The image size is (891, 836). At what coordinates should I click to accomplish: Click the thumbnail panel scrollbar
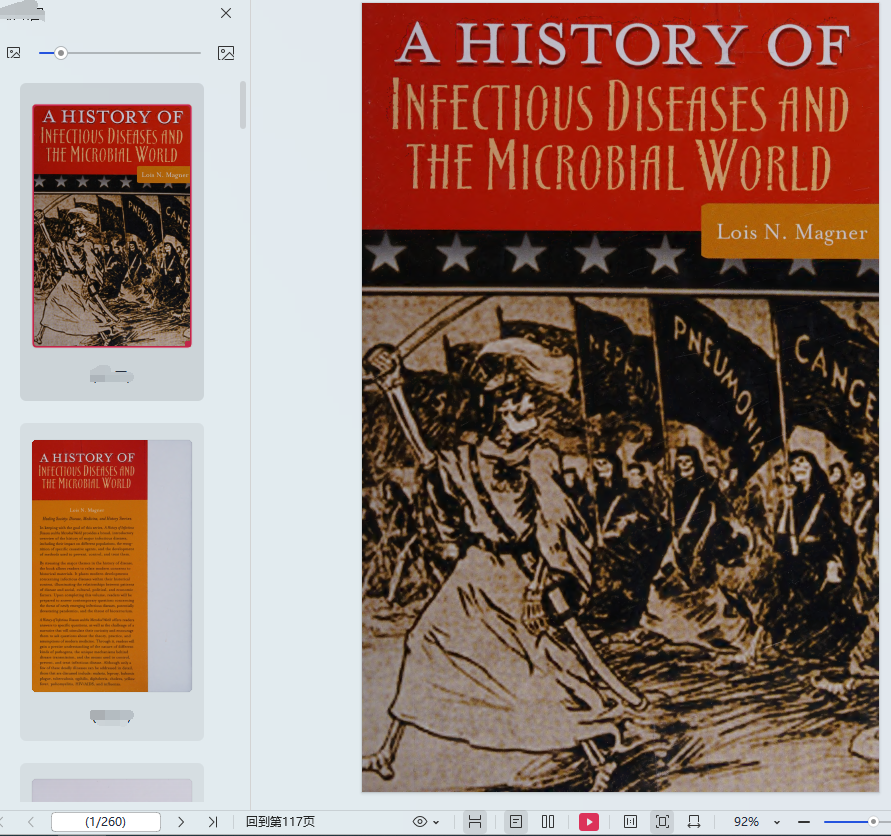[243, 105]
